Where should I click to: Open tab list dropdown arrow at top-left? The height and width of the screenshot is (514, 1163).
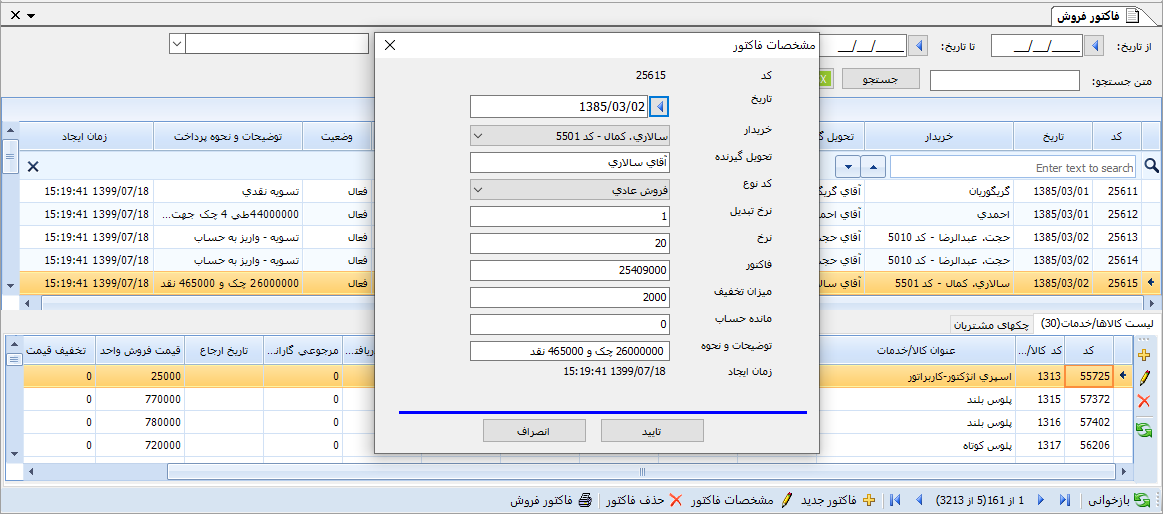coord(31,16)
